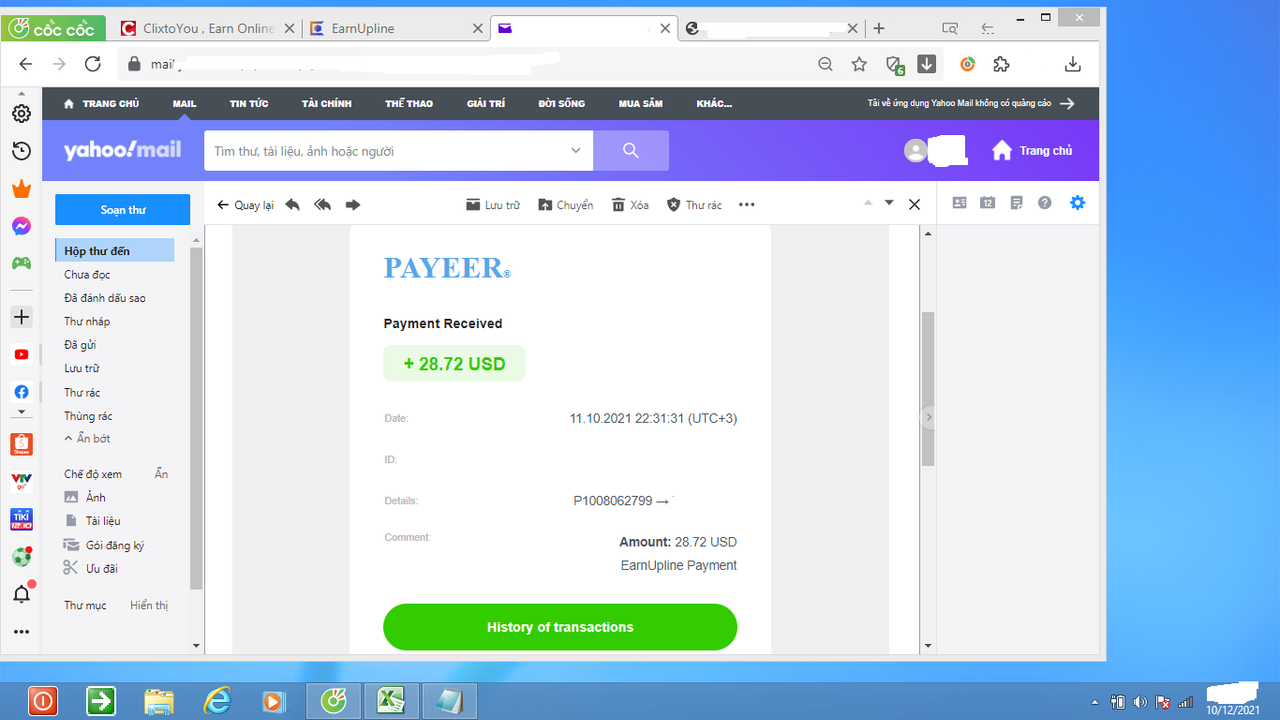Open the THỂ THAO menu item

(409, 104)
